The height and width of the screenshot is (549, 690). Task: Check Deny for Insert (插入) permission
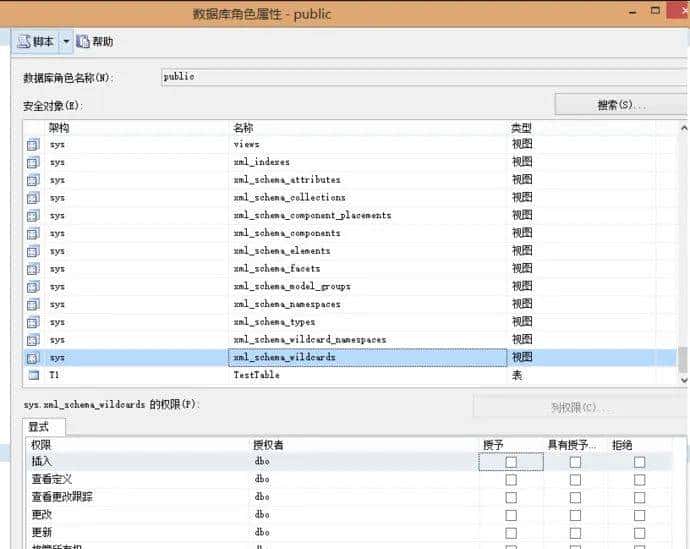639,462
